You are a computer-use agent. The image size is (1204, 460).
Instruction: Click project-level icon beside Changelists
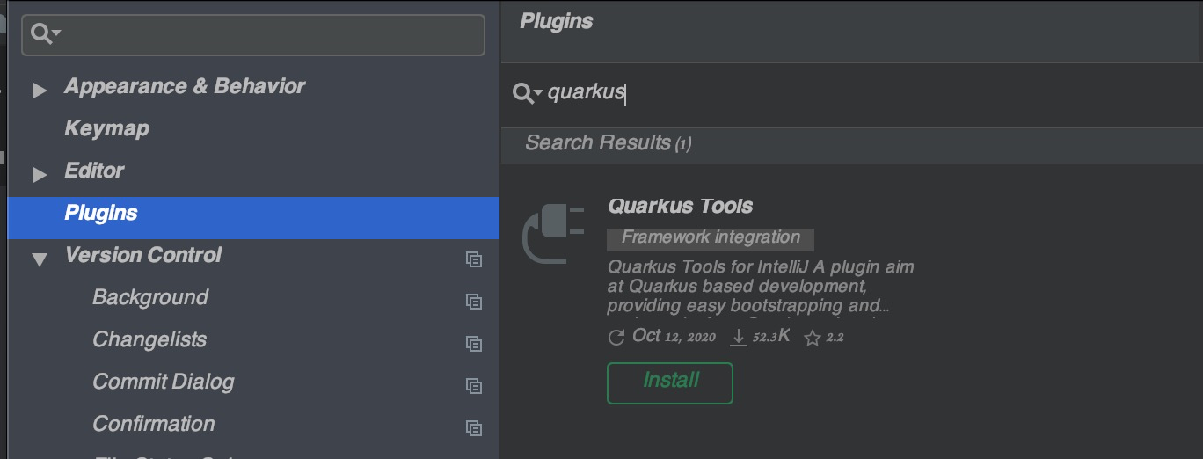coord(474,342)
